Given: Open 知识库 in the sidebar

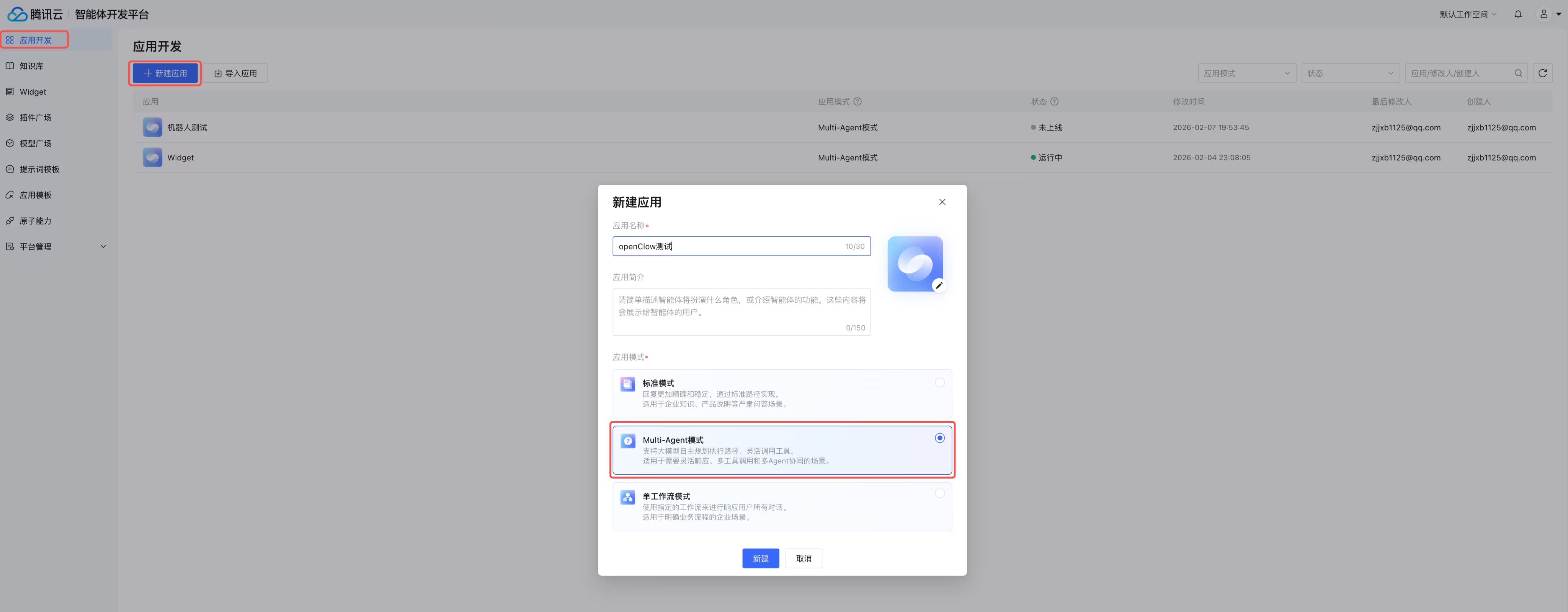Looking at the screenshot, I should click(32, 66).
